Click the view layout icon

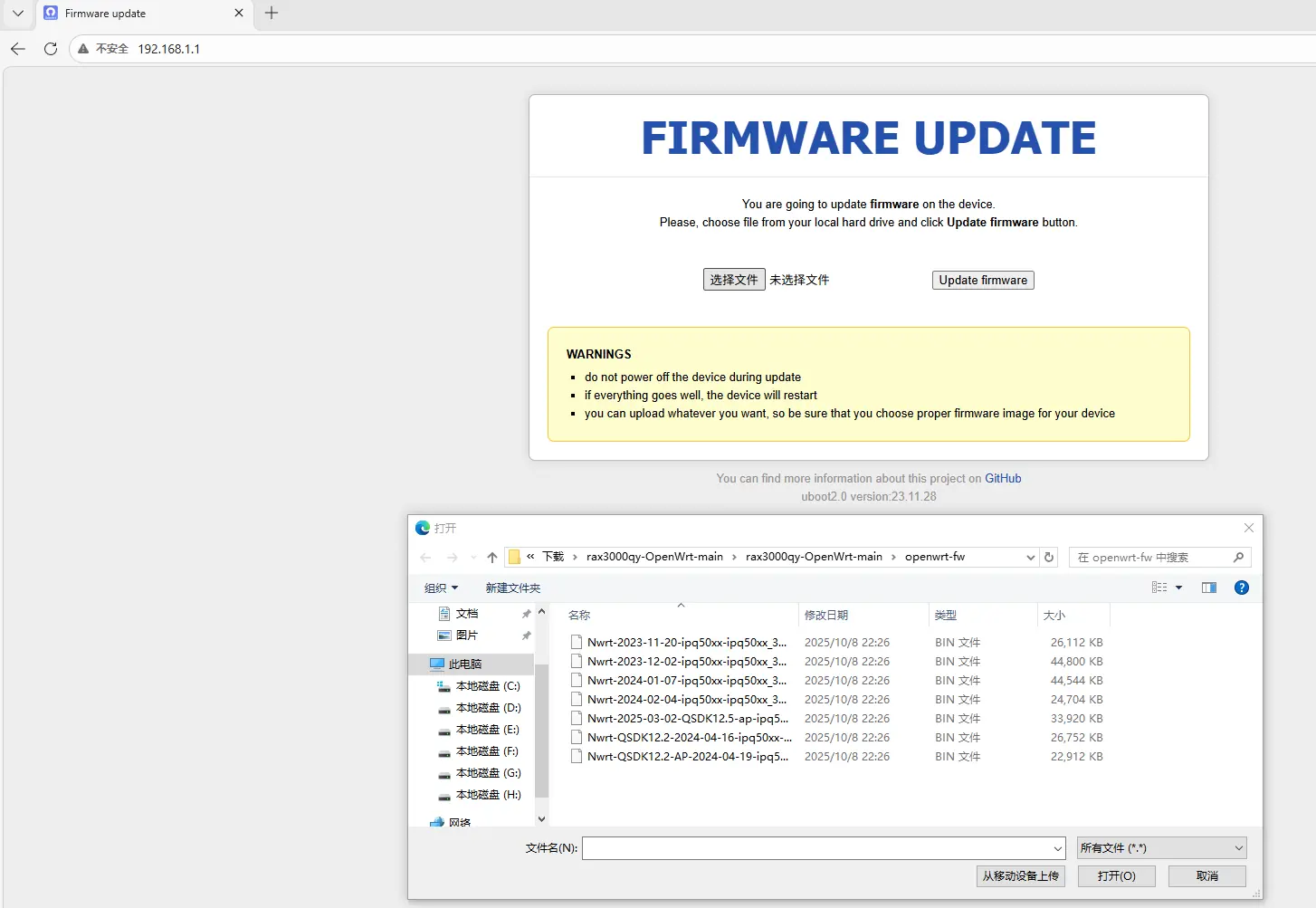1159,588
